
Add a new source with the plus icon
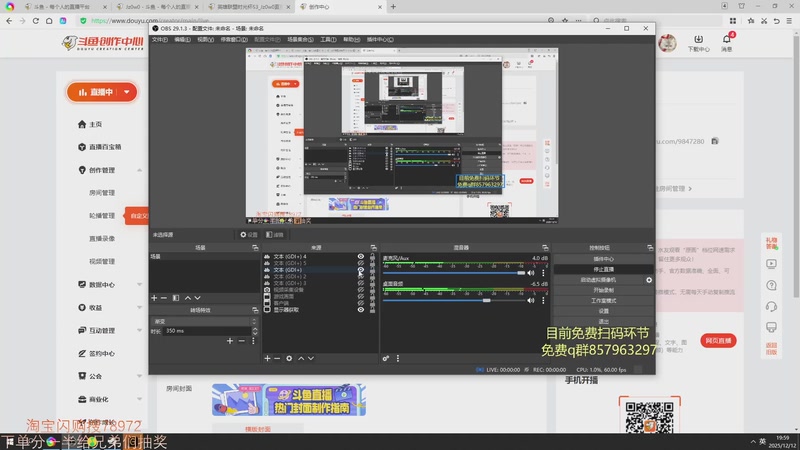tap(267, 359)
